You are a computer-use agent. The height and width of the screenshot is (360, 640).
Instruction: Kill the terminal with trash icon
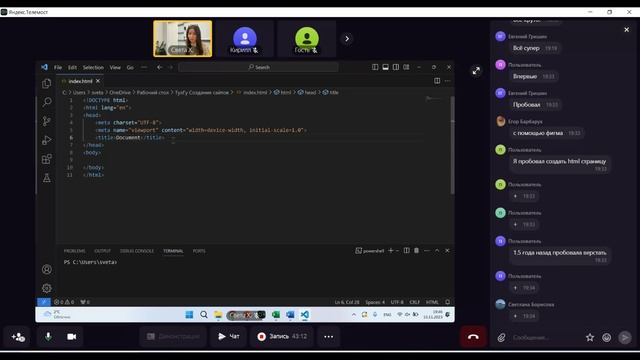[416, 251]
